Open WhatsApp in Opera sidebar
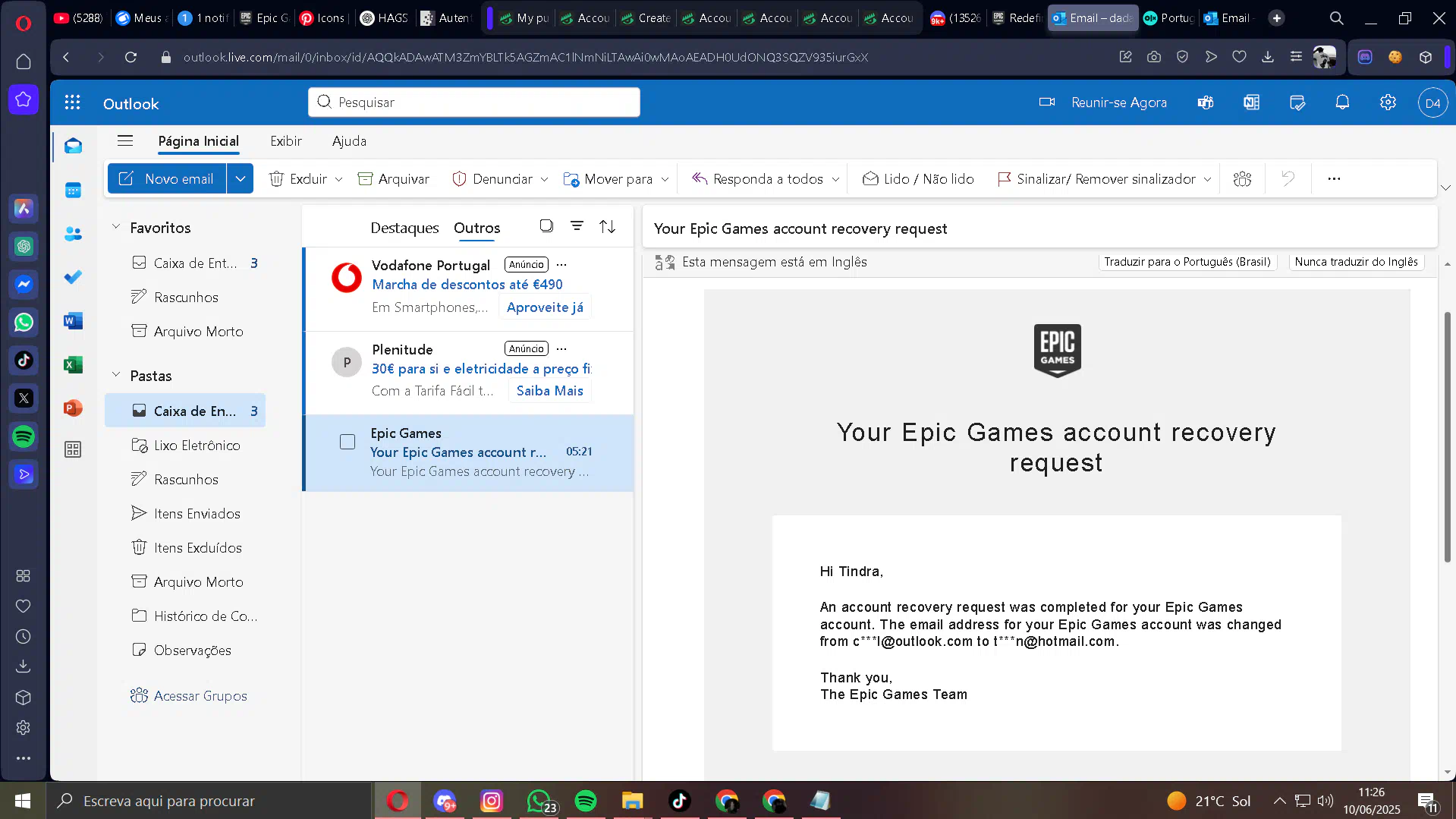Viewport: 1456px width, 819px height. [24, 323]
